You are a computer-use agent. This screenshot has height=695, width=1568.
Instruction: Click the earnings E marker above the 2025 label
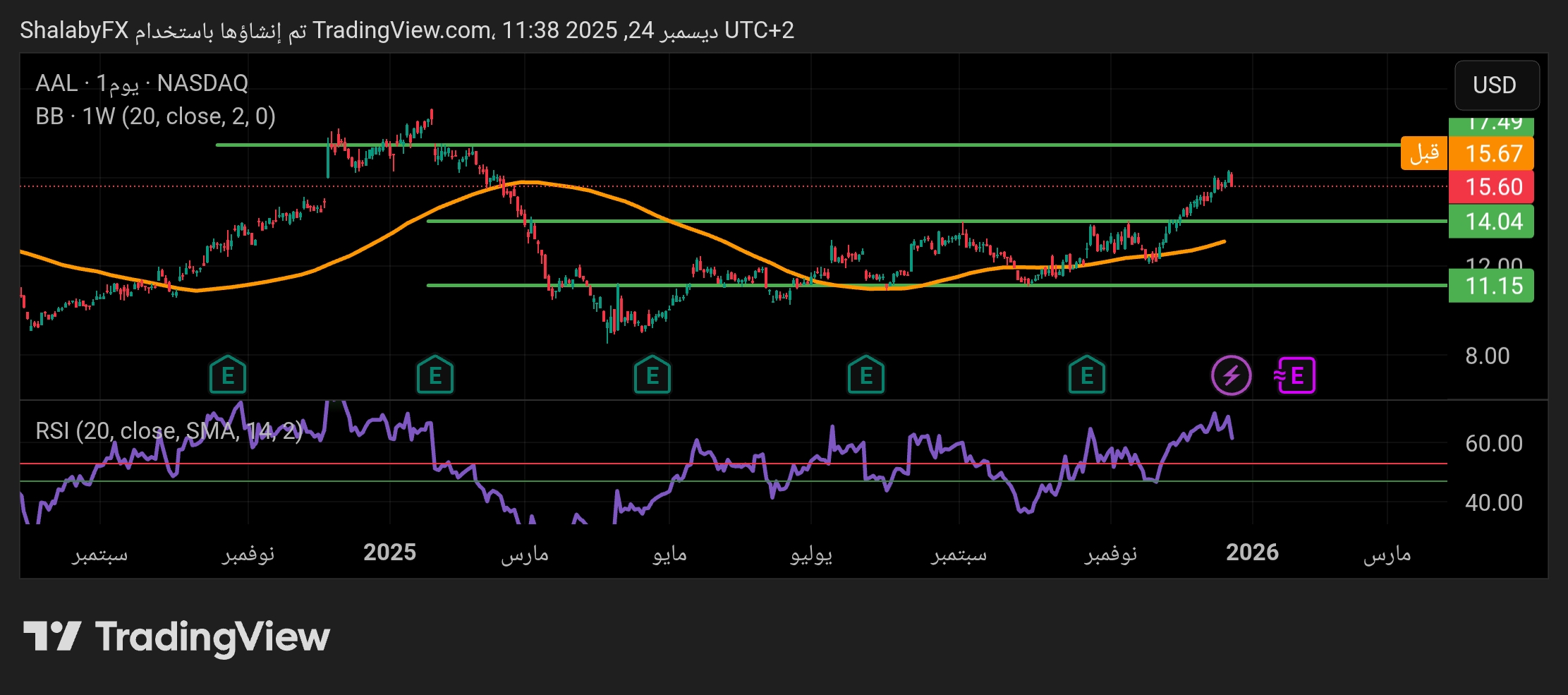(x=434, y=375)
